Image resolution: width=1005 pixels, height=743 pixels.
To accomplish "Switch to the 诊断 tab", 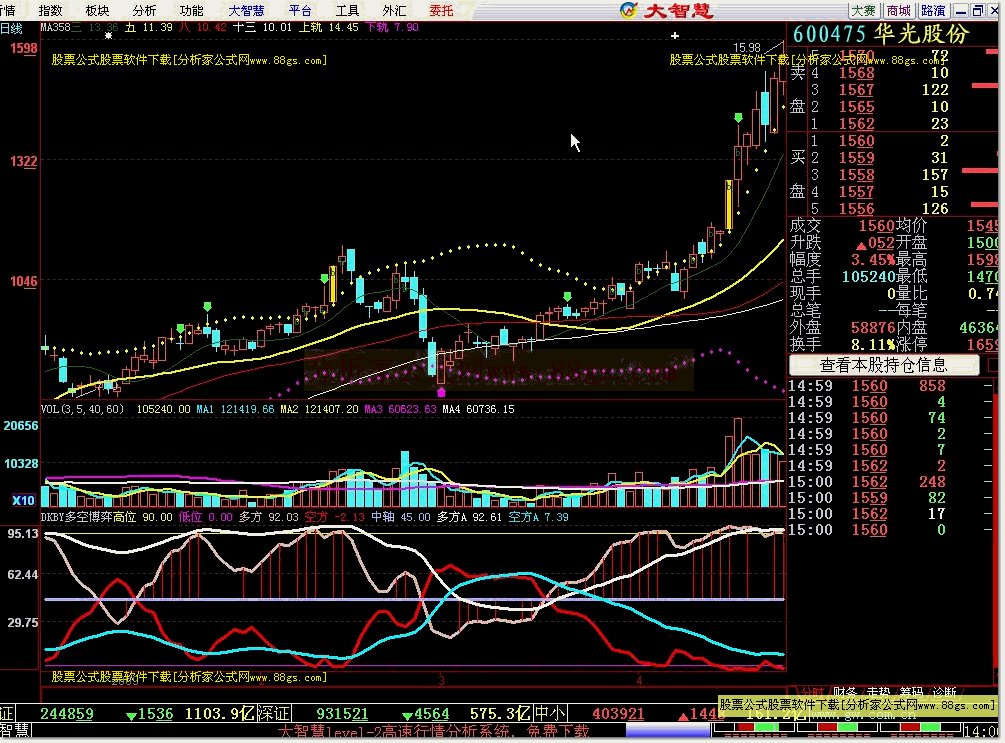I will pyautogui.click(x=945, y=692).
